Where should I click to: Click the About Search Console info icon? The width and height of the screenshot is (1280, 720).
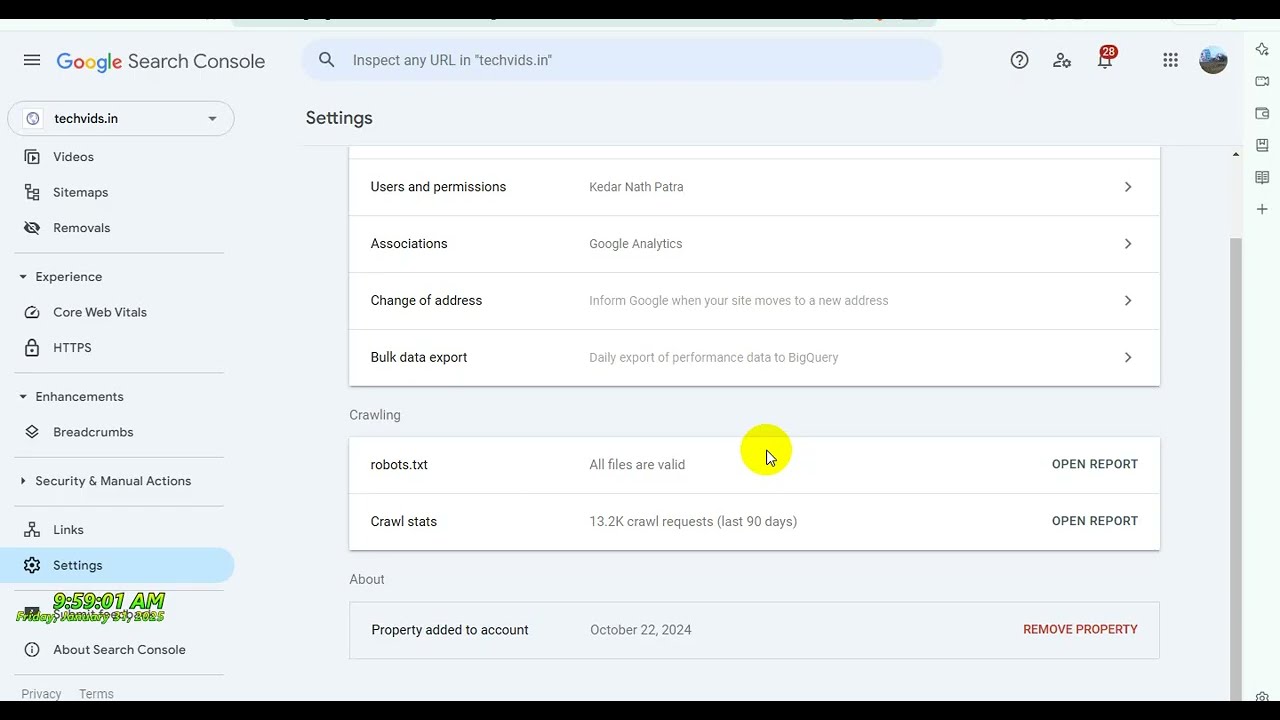(32, 650)
